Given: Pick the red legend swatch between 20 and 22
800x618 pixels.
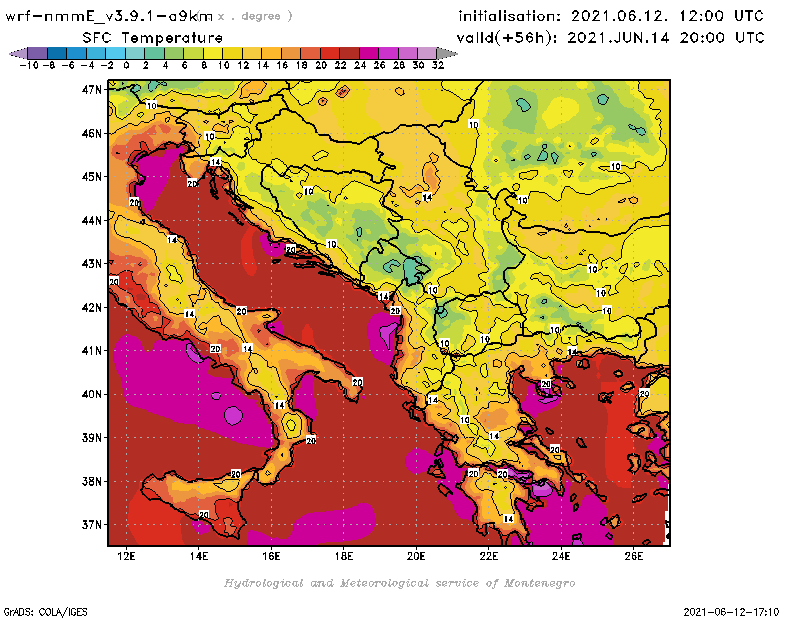Looking at the screenshot, I should point(330,53).
